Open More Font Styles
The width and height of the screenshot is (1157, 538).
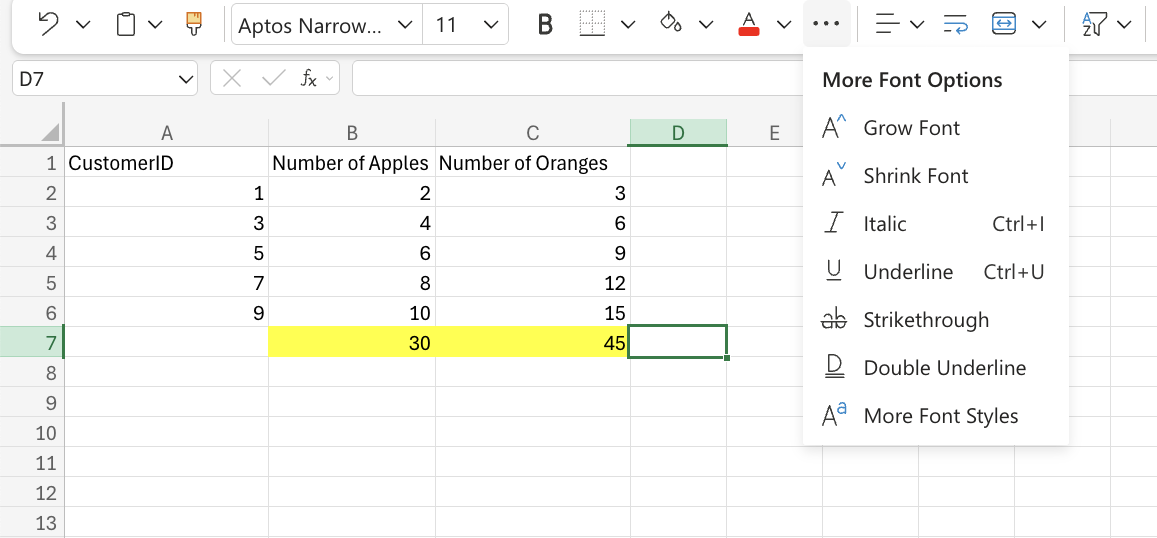936,415
